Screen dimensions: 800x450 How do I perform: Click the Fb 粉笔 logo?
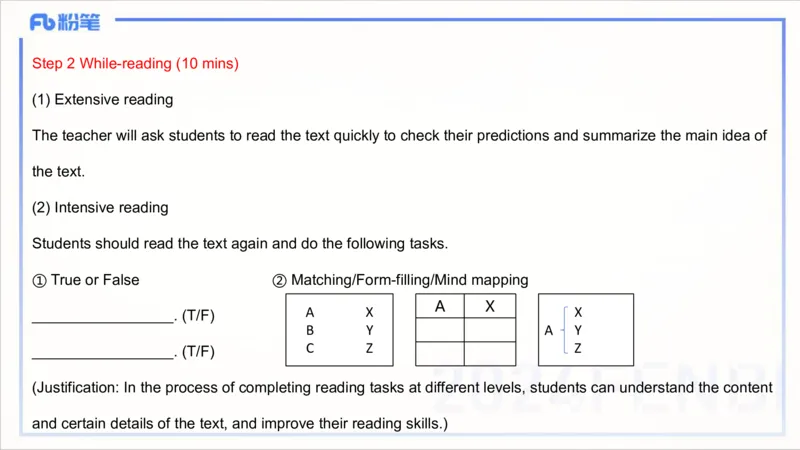64,22
